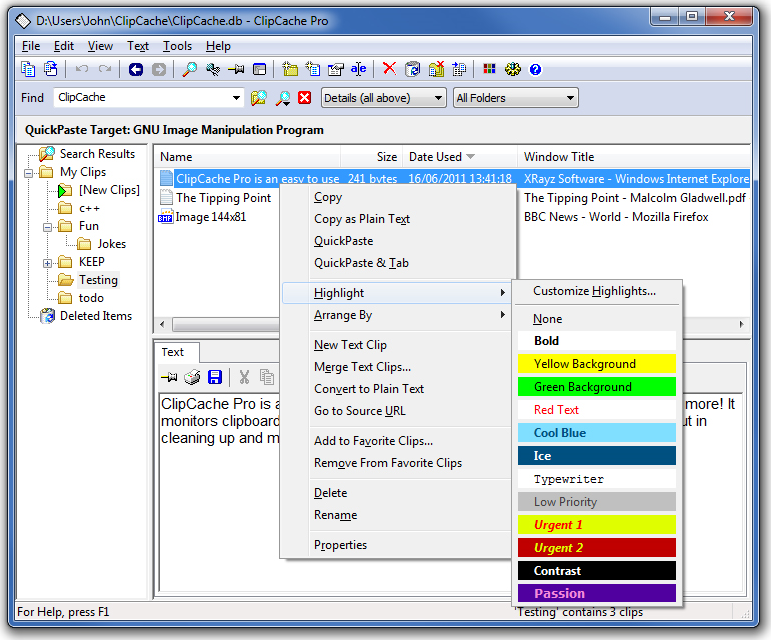Click the gray Forward arrow button
The height and width of the screenshot is (640, 771).
point(158,69)
